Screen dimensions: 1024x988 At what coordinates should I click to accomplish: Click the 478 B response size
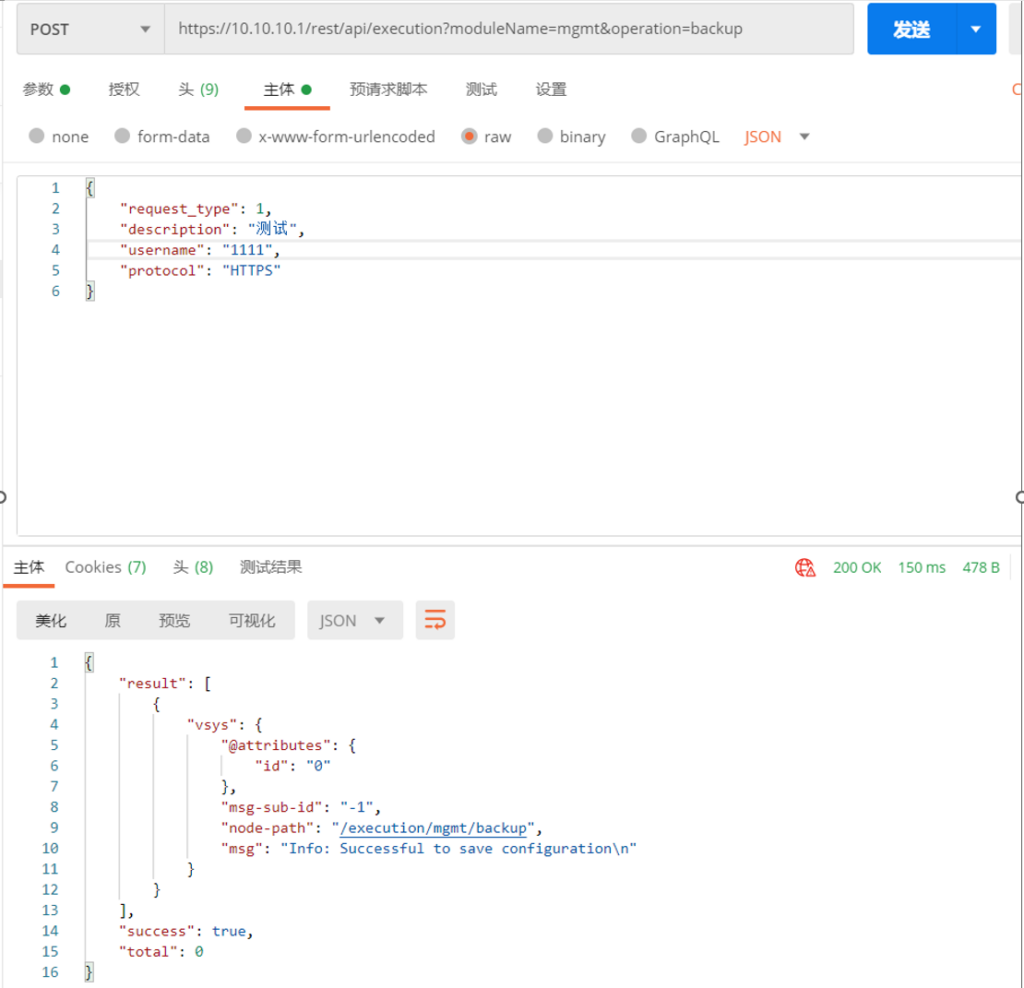coord(981,567)
